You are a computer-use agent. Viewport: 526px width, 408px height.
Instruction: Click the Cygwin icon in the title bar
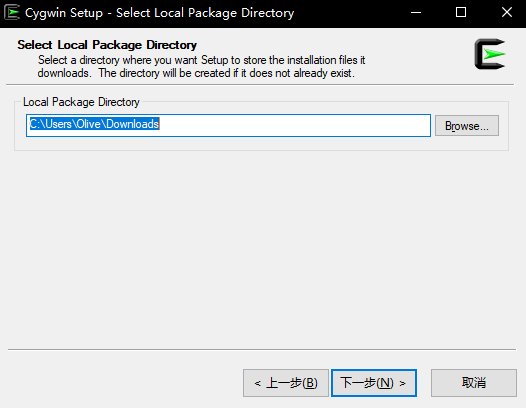click(11, 13)
